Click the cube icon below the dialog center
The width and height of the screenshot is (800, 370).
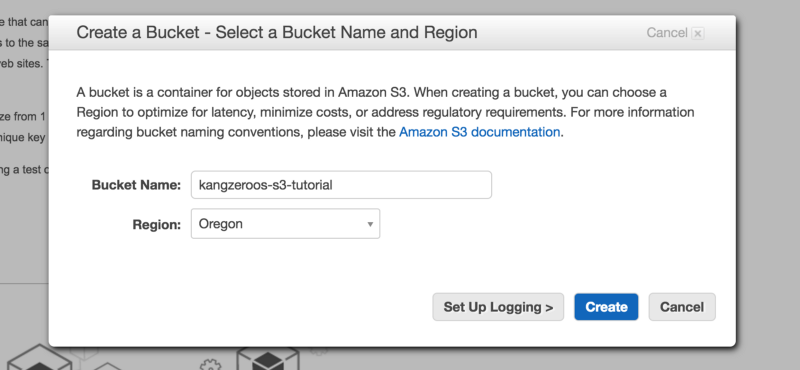268,359
